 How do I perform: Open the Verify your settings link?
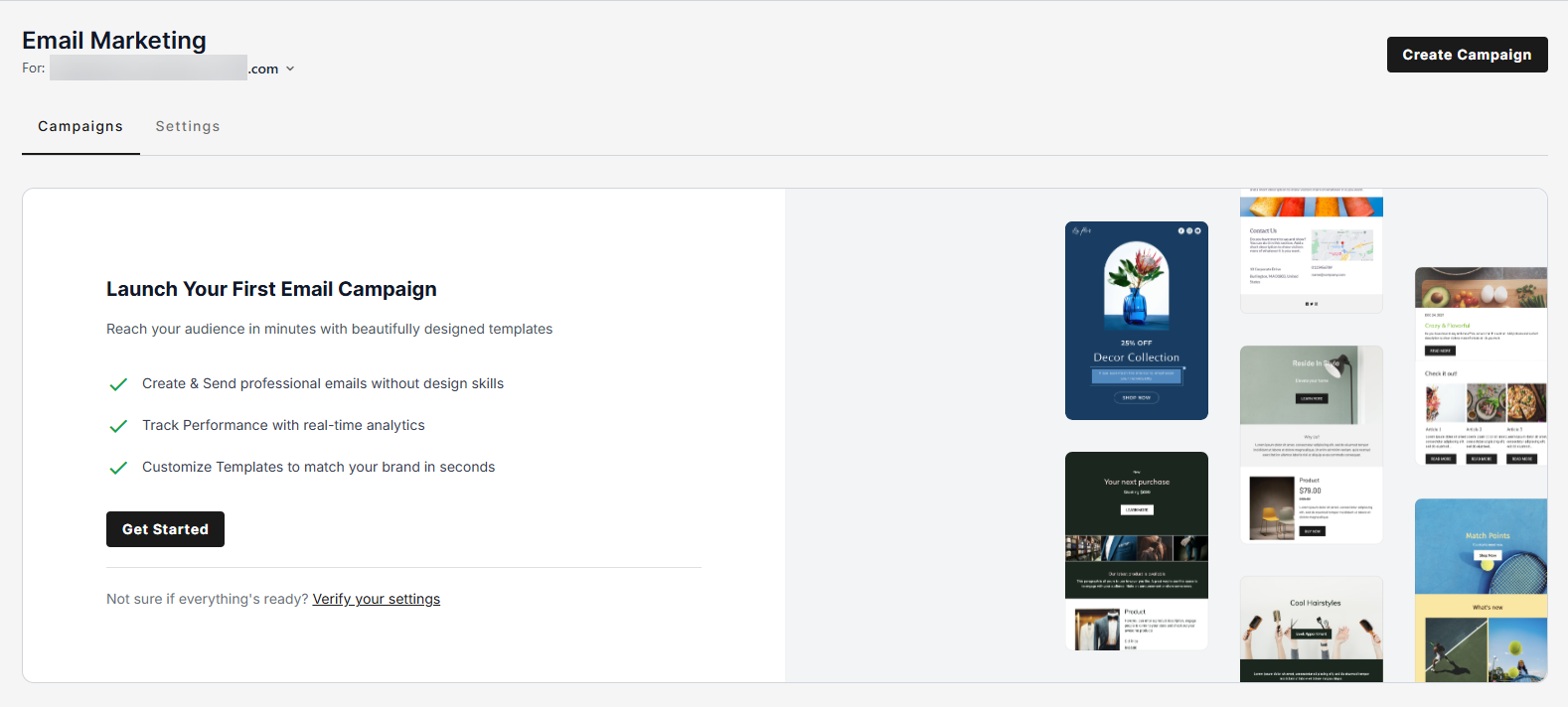[377, 599]
